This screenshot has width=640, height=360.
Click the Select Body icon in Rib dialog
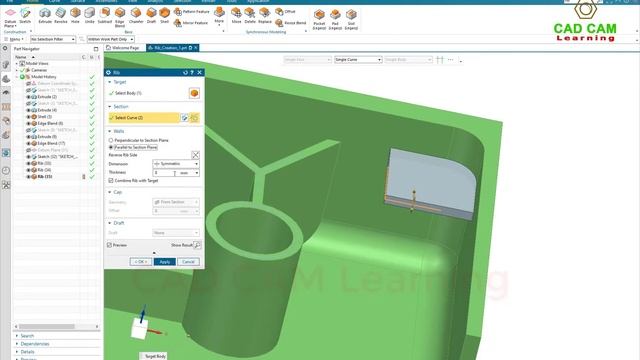click(x=194, y=93)
